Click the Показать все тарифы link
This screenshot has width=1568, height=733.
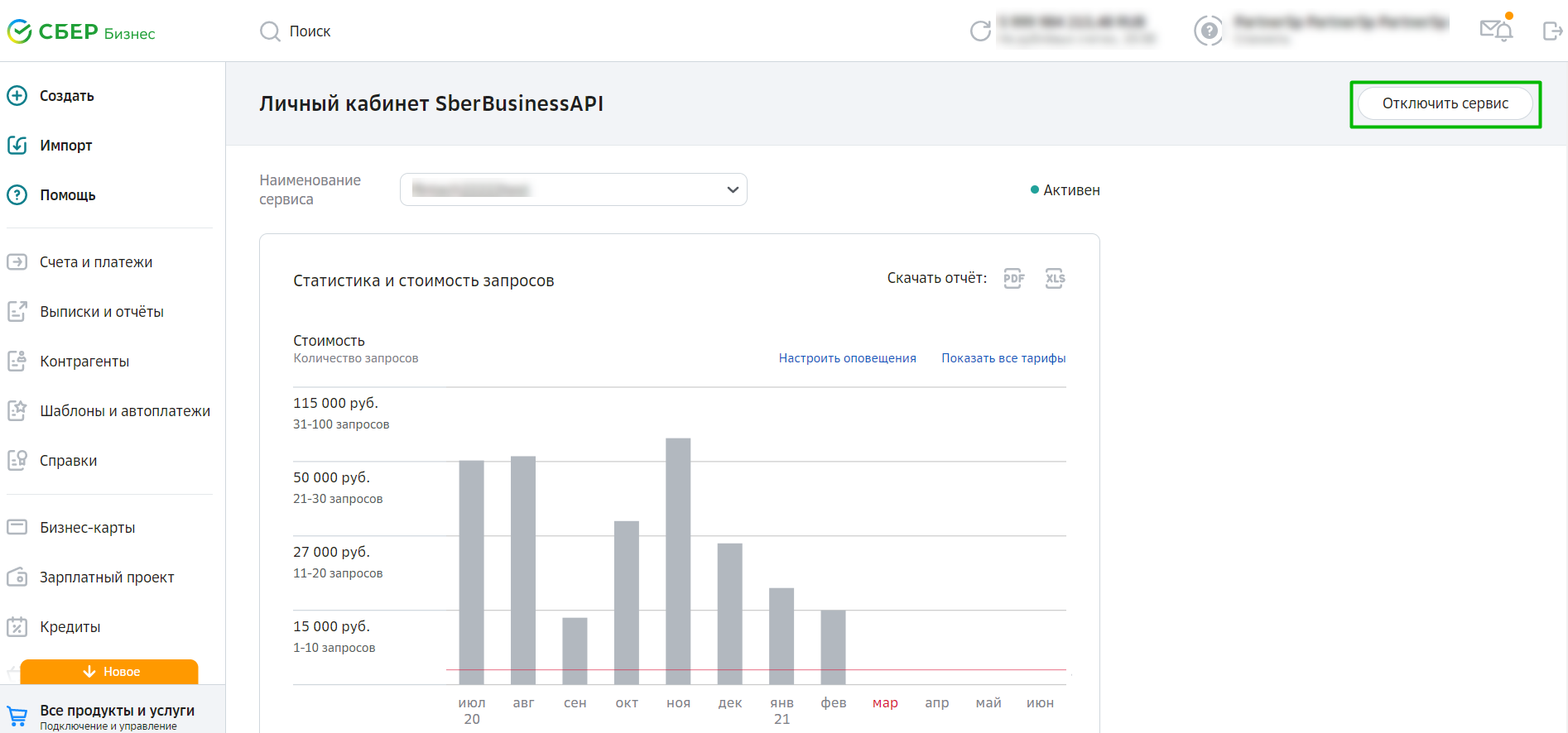tap(1003, 358)
